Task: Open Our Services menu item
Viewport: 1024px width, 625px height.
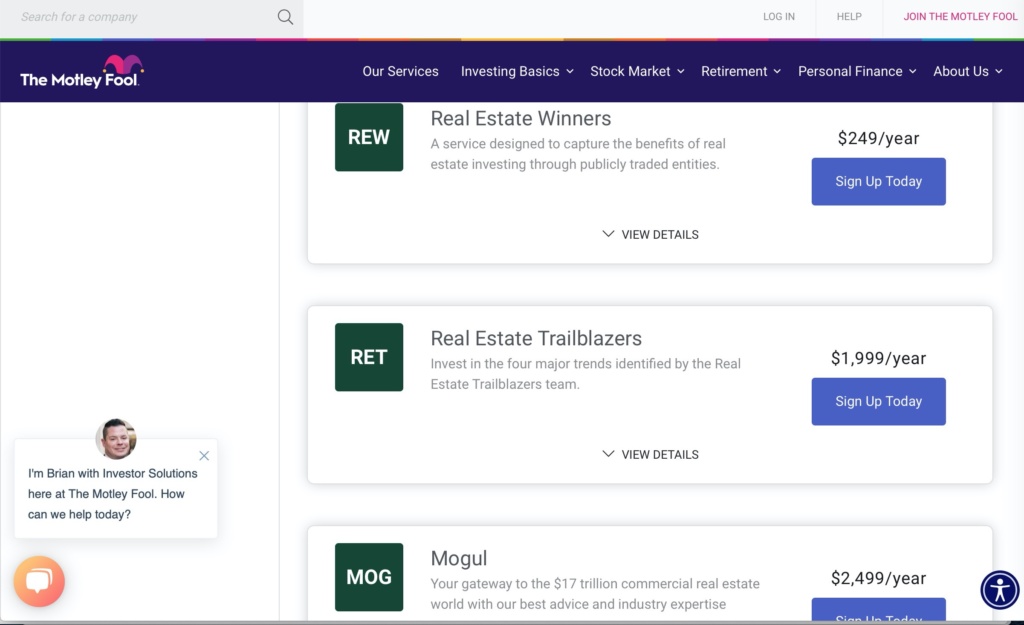Action: [400, 71]
